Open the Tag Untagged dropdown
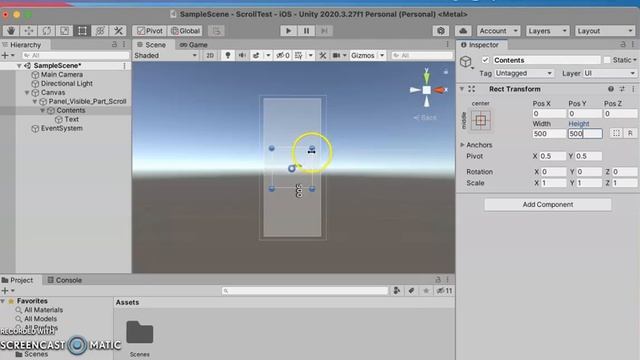 pos(524,73)
